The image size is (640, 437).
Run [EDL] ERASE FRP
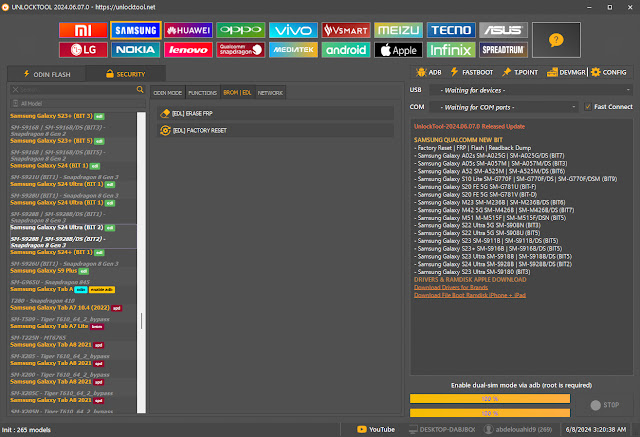click(x=276, y=113)
